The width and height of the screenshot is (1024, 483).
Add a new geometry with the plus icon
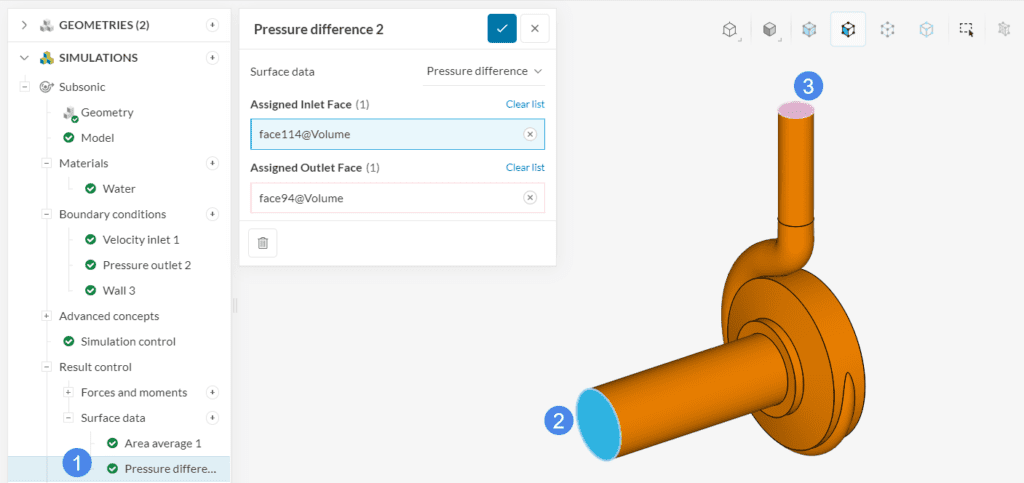[212, 25]
